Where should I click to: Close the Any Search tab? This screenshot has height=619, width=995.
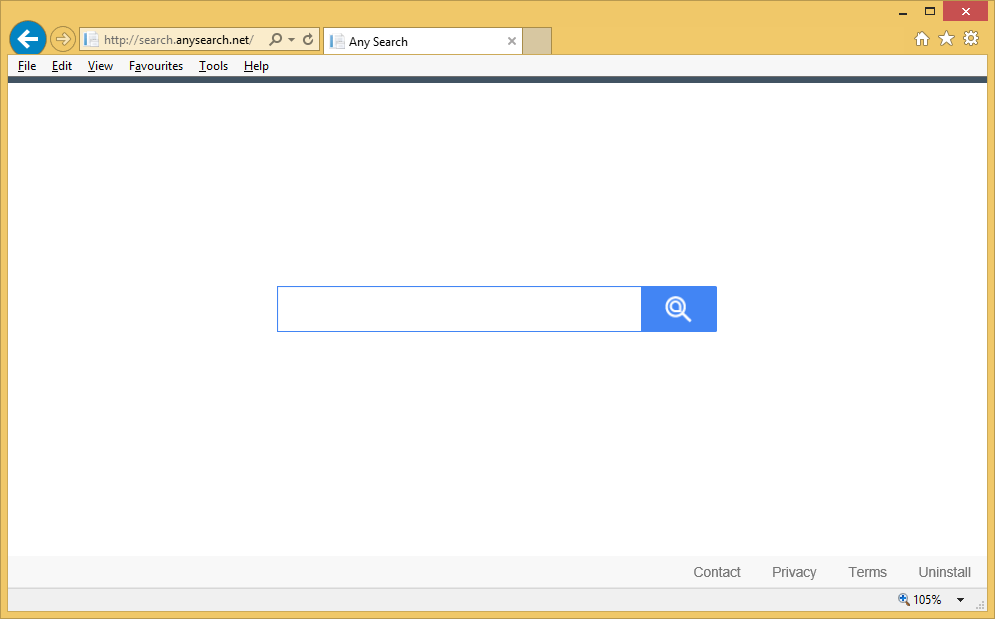click(x=512, y=41)
